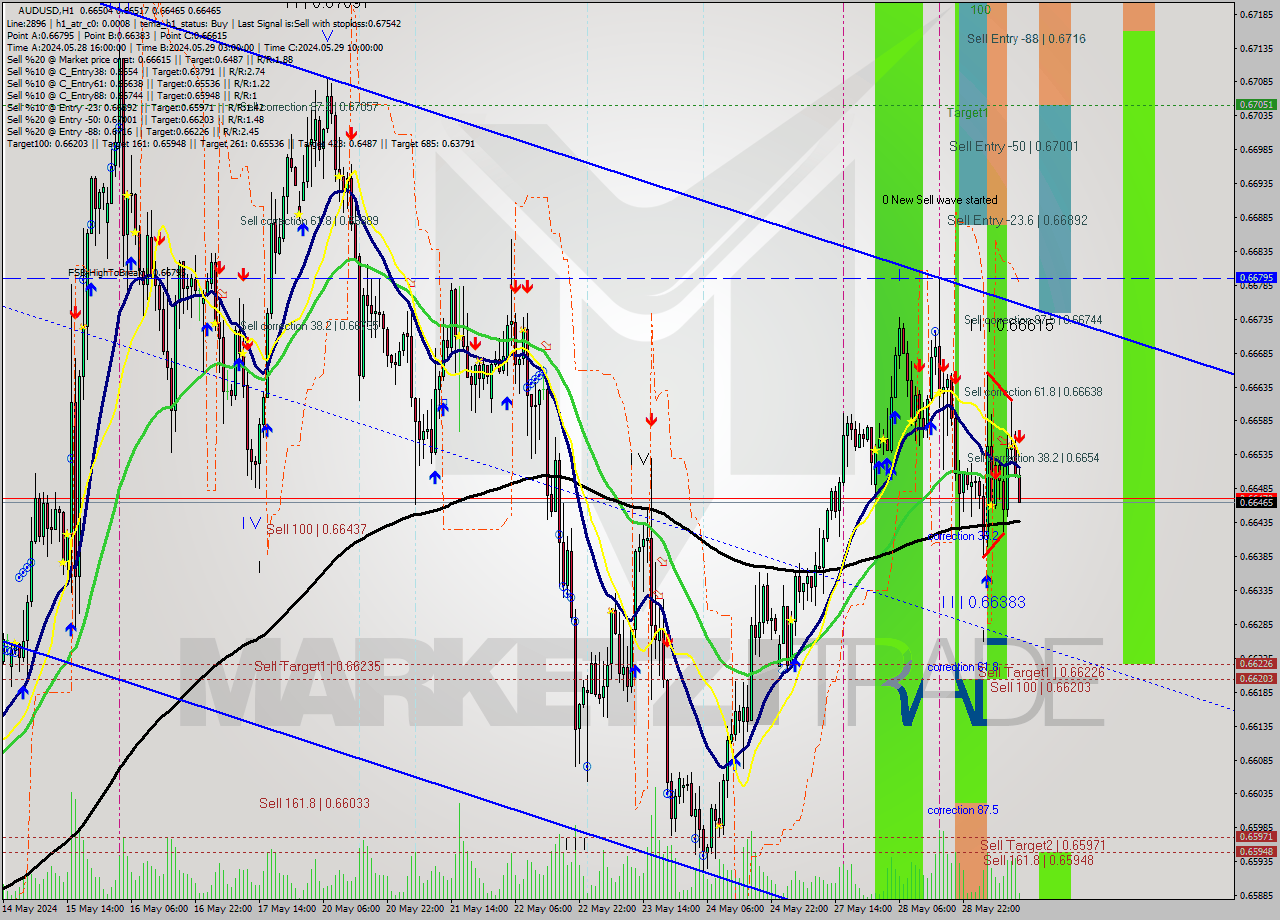The height and width of the screenshot is (920, 1280).
Task: Click the current price tag 0.66465 on axis
Action: [1256, 502]
